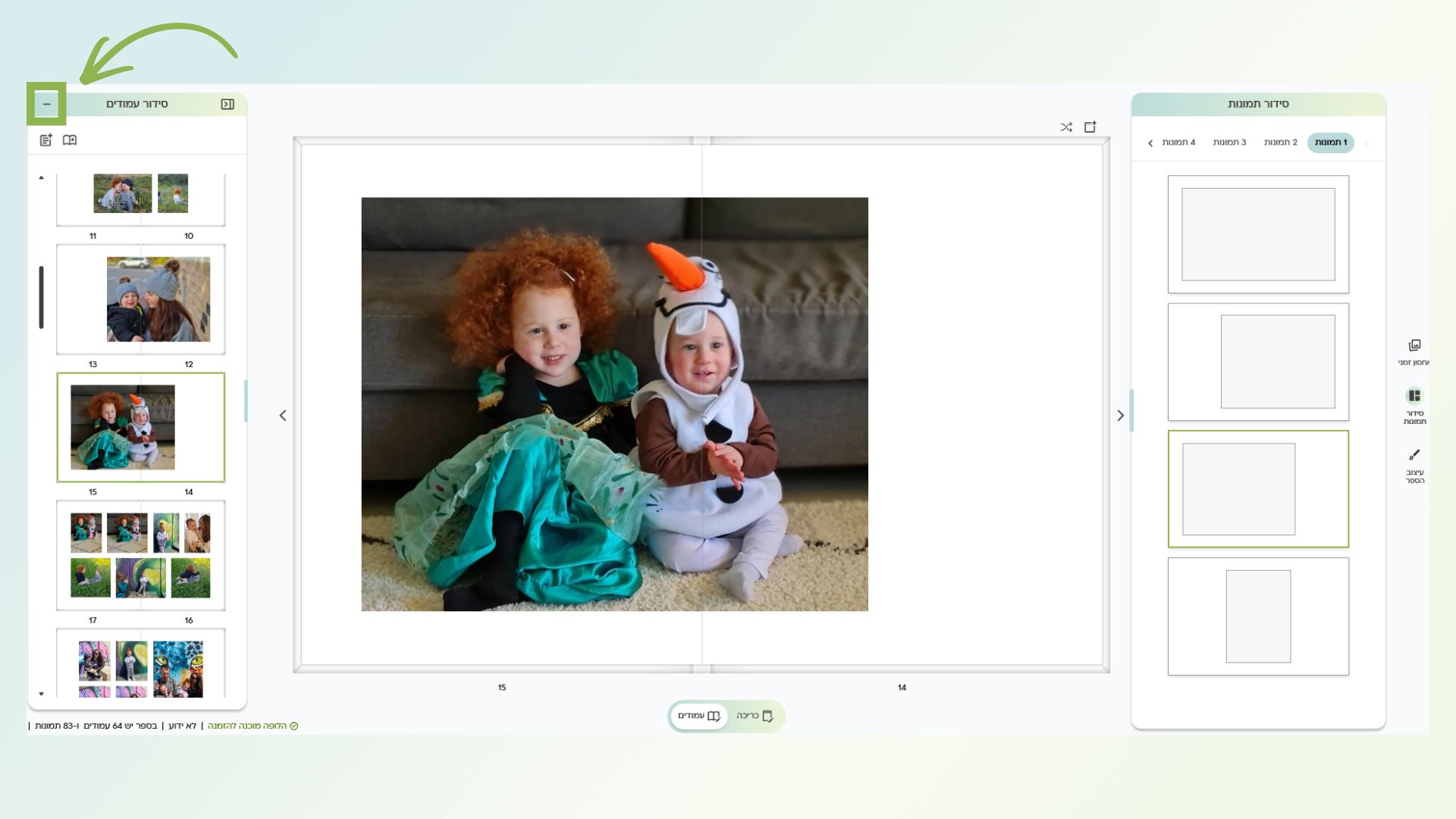Open the book design brush tool
The width and height of the screenshot is (1456, 819).
click(1414, 465)
